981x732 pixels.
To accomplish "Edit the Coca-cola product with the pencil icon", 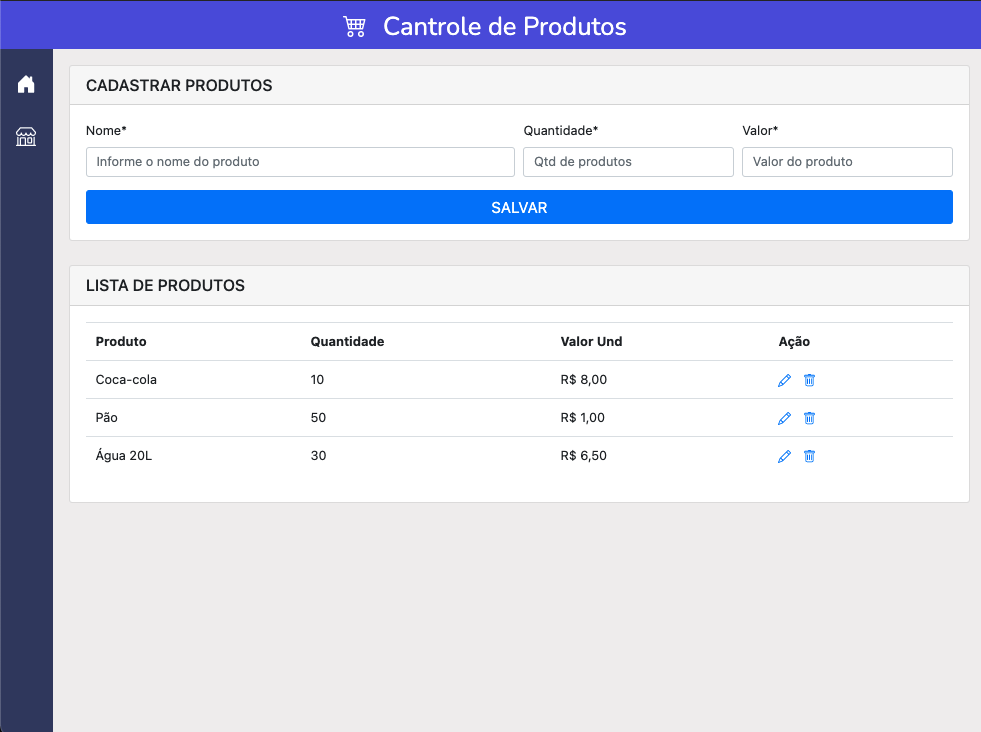I will tap(784, 380).
